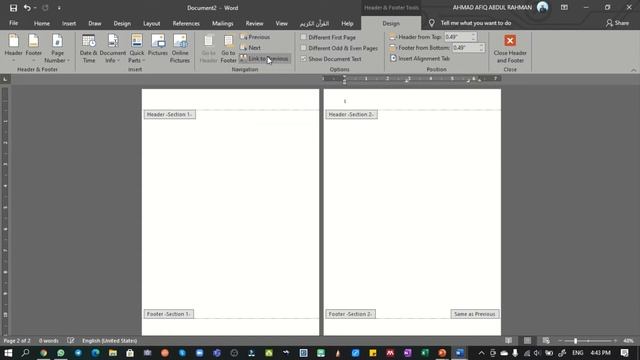Save the document from Quick Access toolbar

[x=13, y=8]
